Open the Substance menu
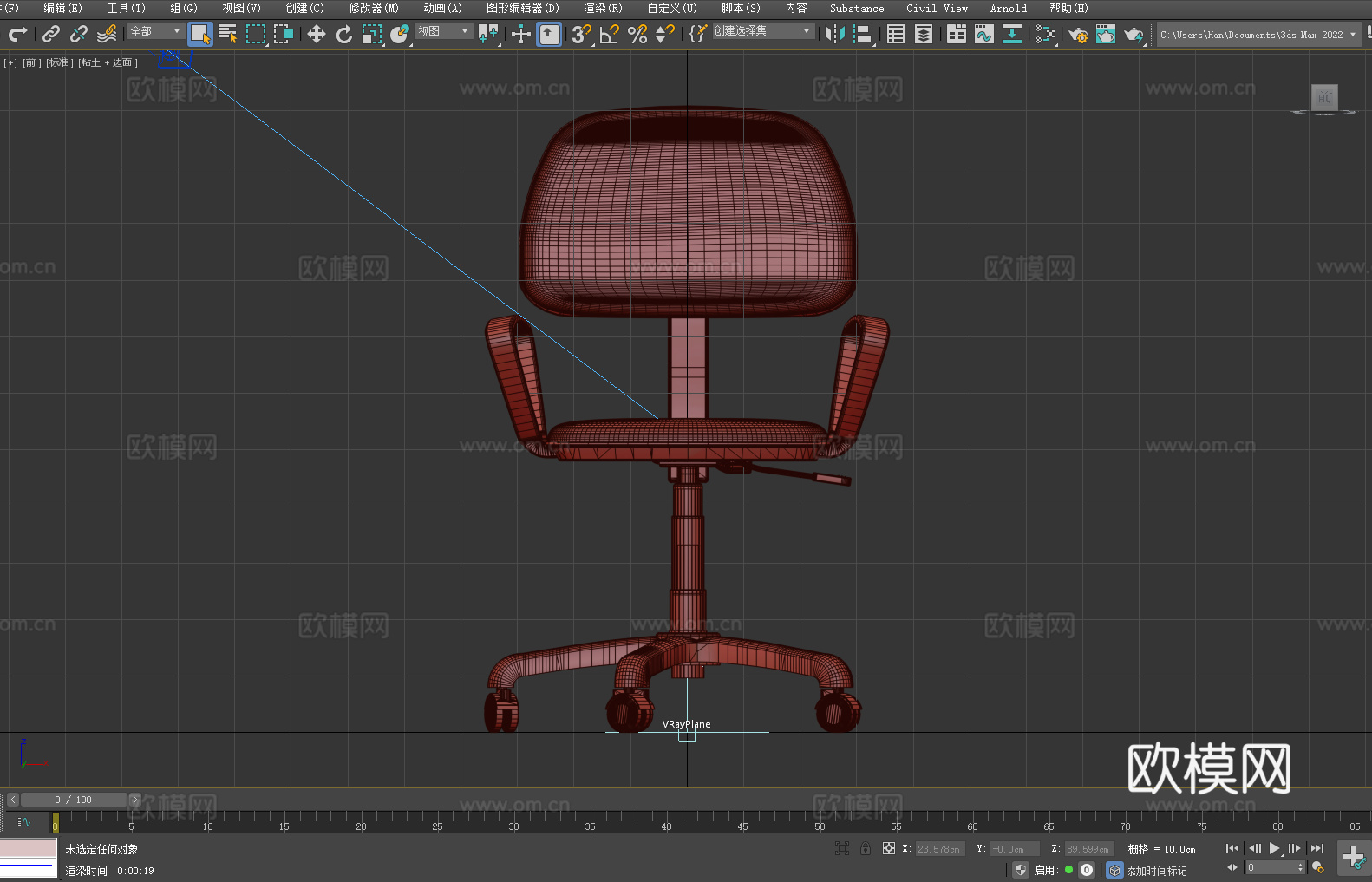This screenshot has width=1372, height=882. [857, 8]
